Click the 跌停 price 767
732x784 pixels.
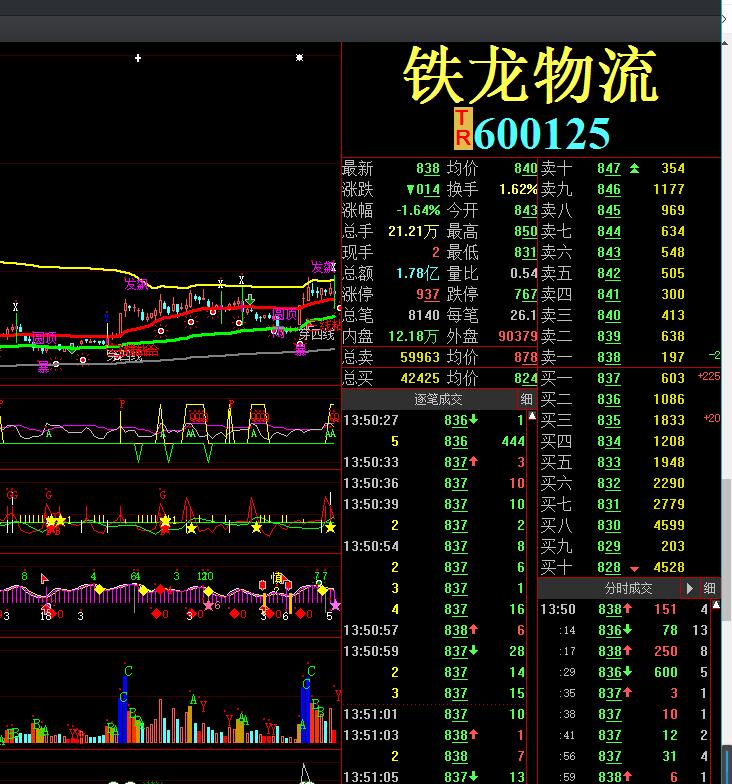(x=526, y=294)
